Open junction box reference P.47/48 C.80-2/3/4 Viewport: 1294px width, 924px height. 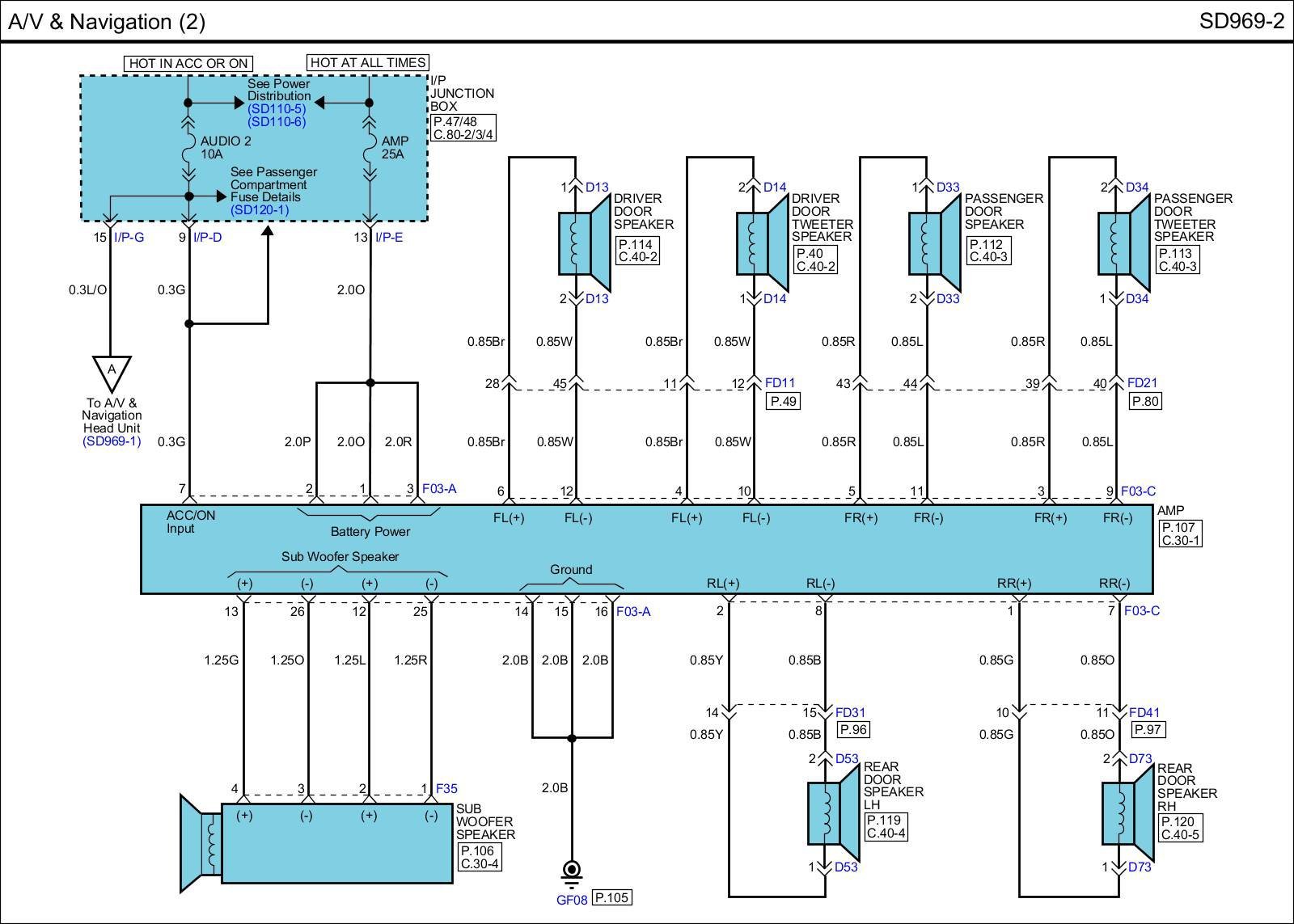(x=463, y=129)
